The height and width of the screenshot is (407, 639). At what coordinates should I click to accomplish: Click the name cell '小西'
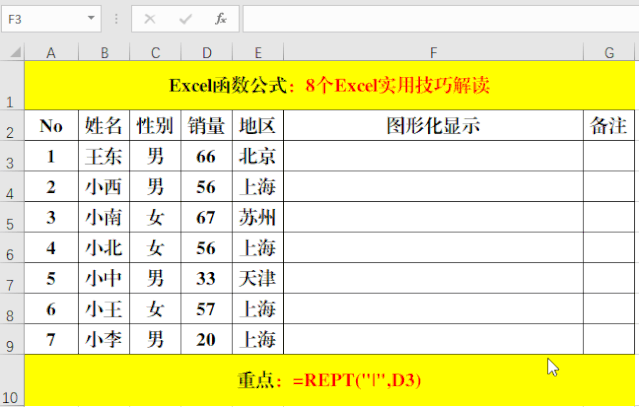(x=104, y=187)
